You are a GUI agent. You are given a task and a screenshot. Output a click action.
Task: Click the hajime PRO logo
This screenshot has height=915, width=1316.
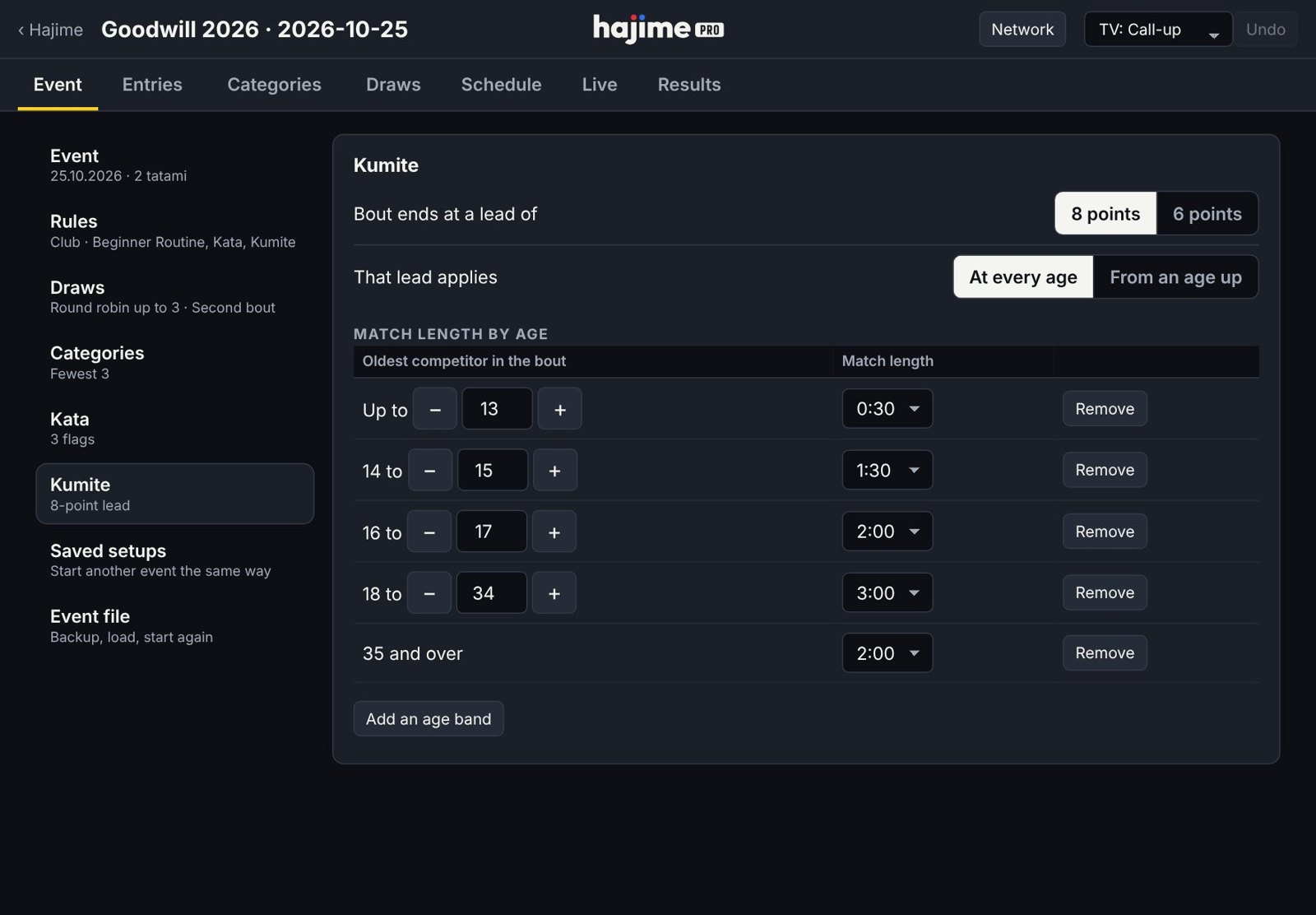tap(658, 29)
